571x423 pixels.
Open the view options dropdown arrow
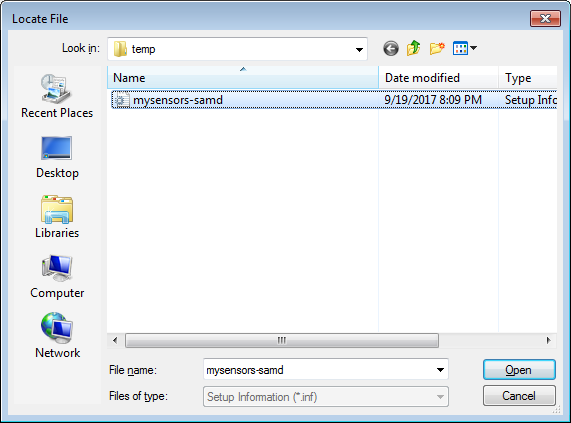[x=473, y=48]
